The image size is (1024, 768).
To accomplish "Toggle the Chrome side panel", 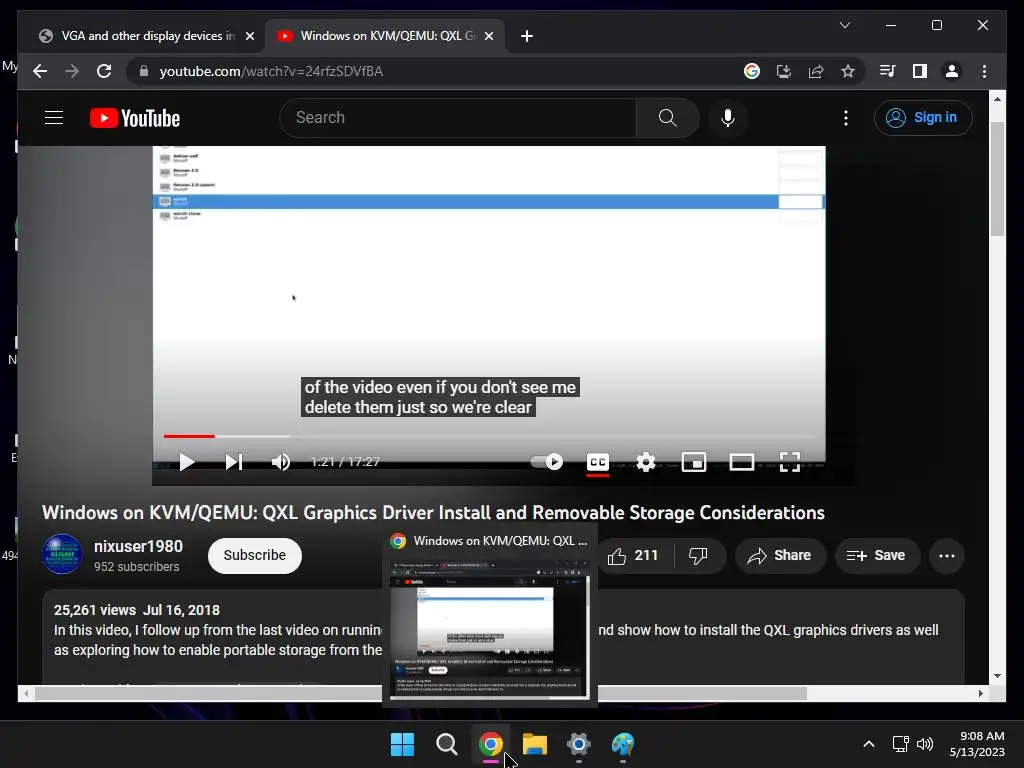I will [920, 71].
